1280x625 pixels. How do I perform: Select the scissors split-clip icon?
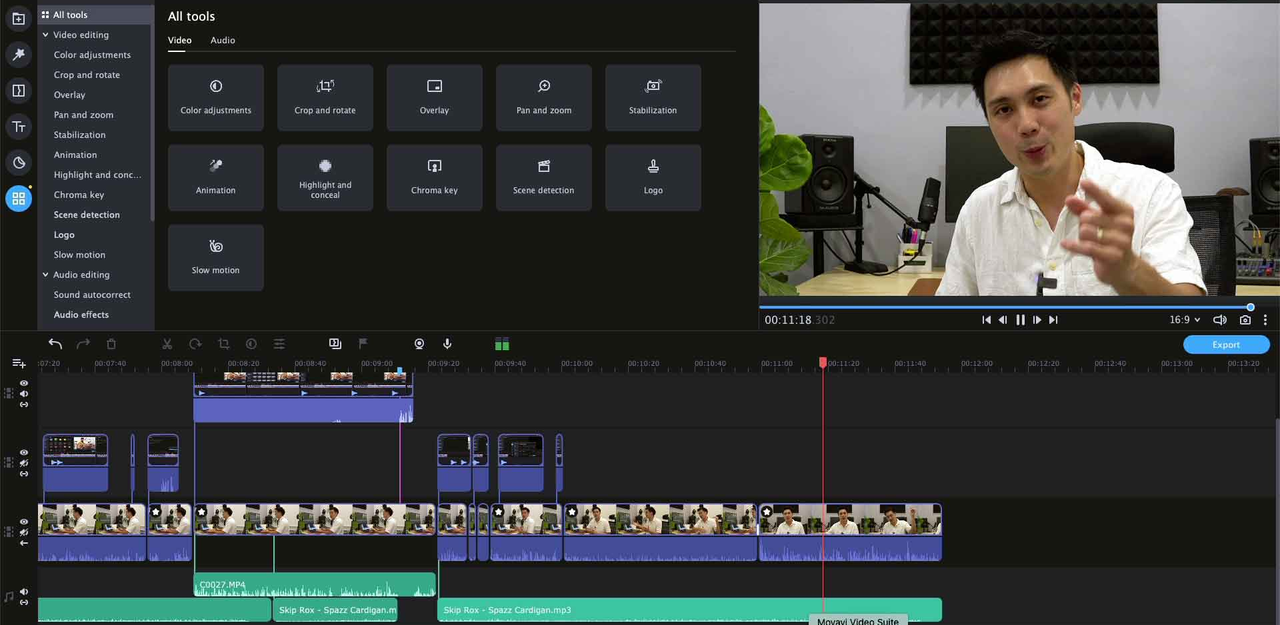[167, 344]
